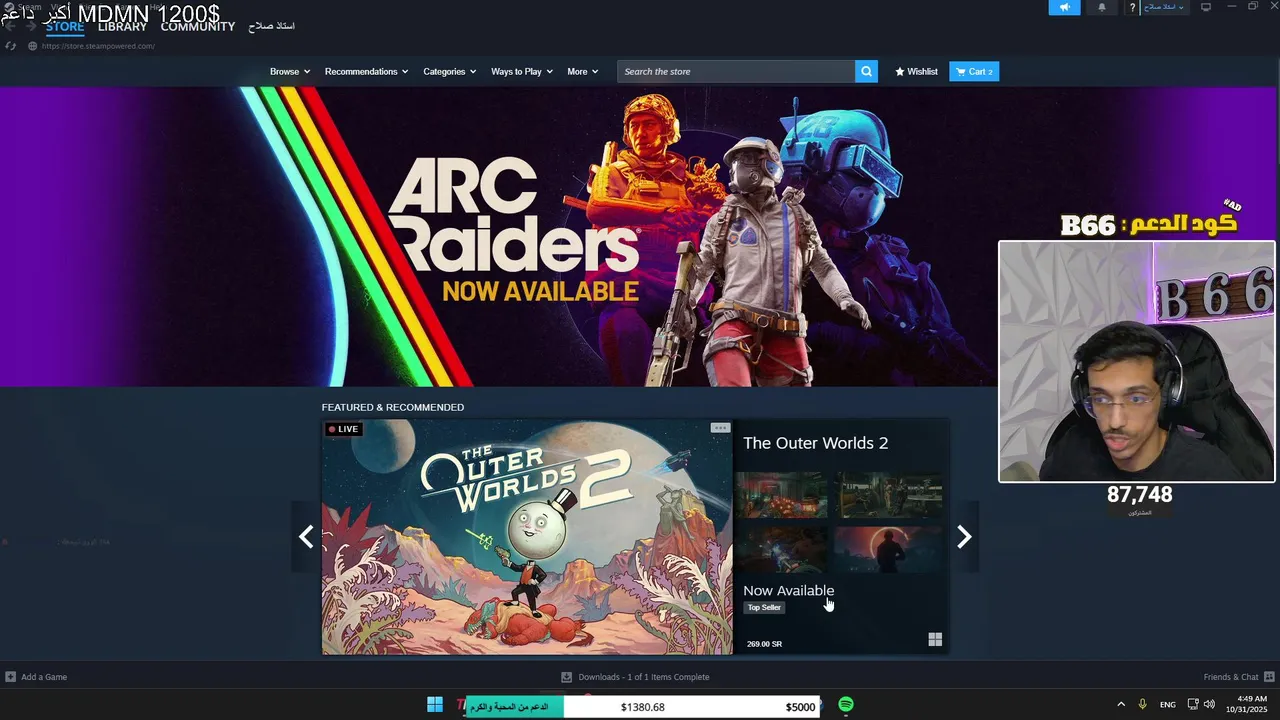
Task: Show next featured game
Action: click(x=964, y=537)
